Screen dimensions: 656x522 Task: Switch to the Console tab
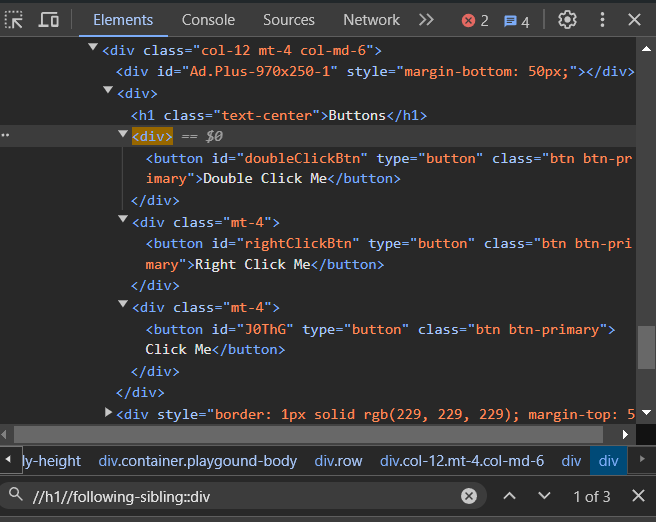coord(208,20)
